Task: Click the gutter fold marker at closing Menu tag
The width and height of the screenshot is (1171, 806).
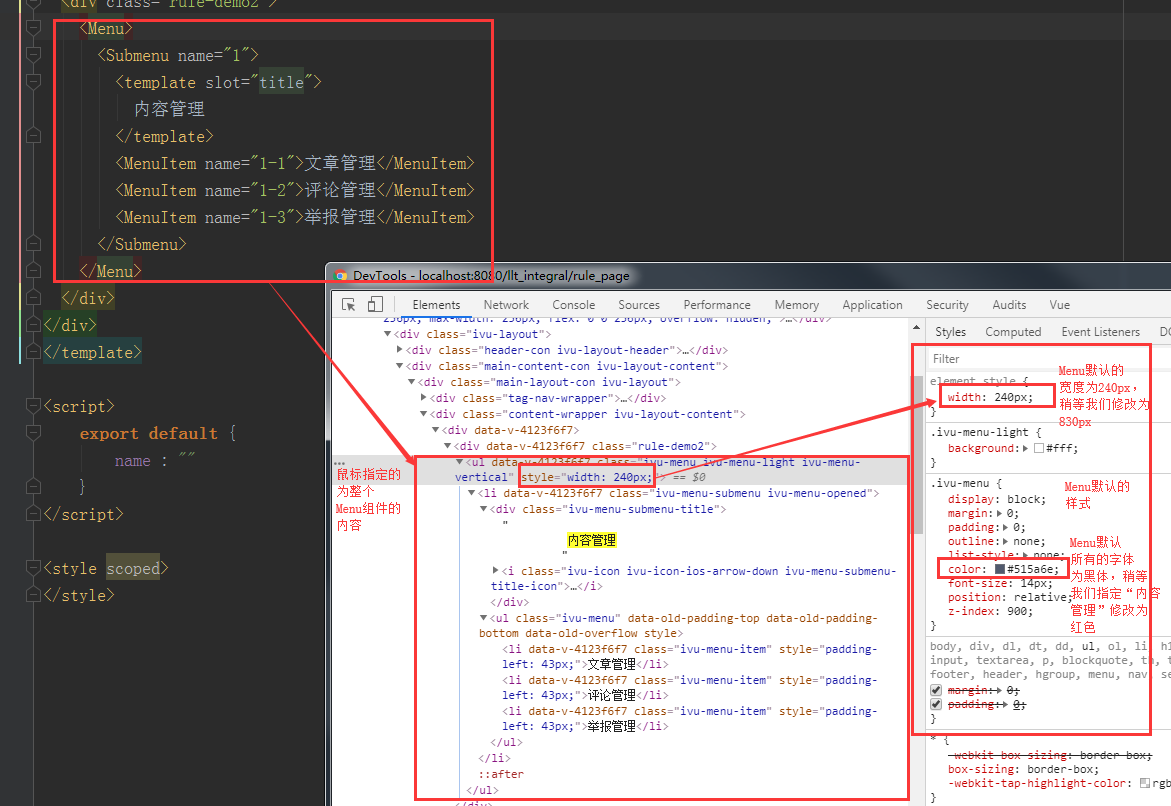Action: [33, 271]
